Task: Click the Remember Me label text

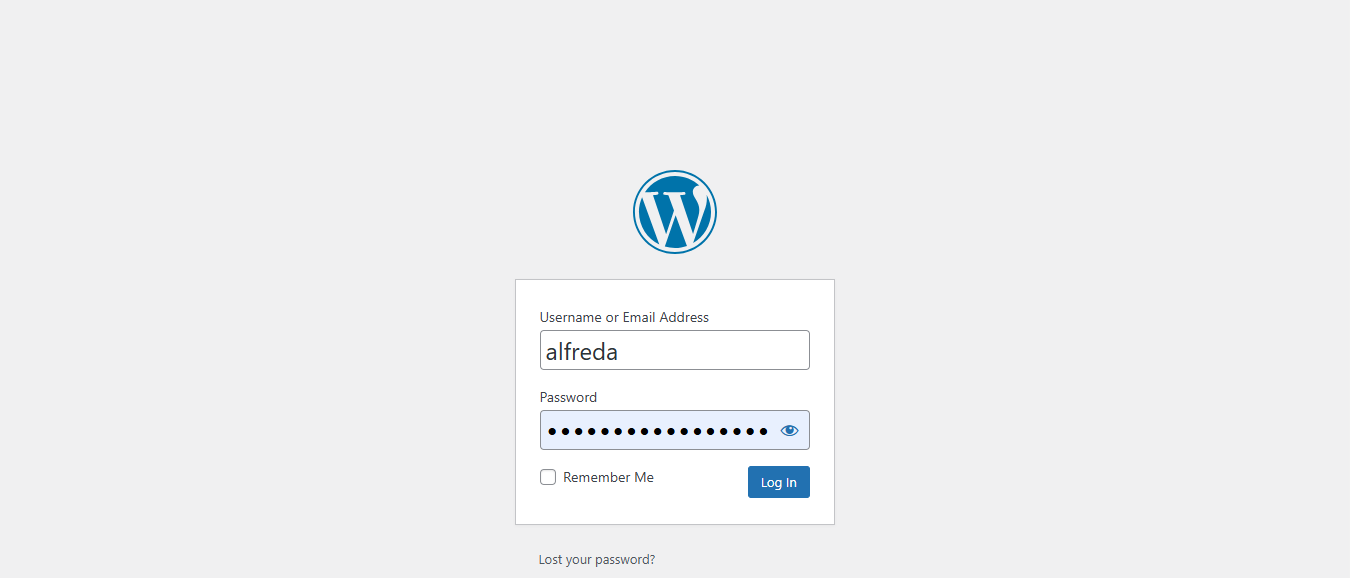Action: [608, 477]
